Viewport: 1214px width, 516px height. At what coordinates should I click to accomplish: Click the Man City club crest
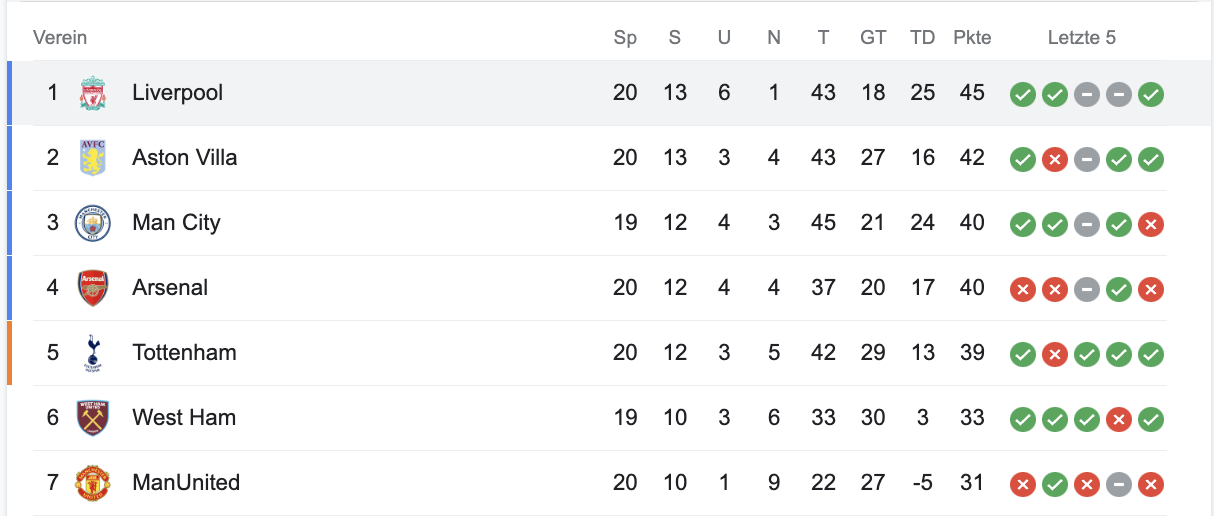coord(93,223)
